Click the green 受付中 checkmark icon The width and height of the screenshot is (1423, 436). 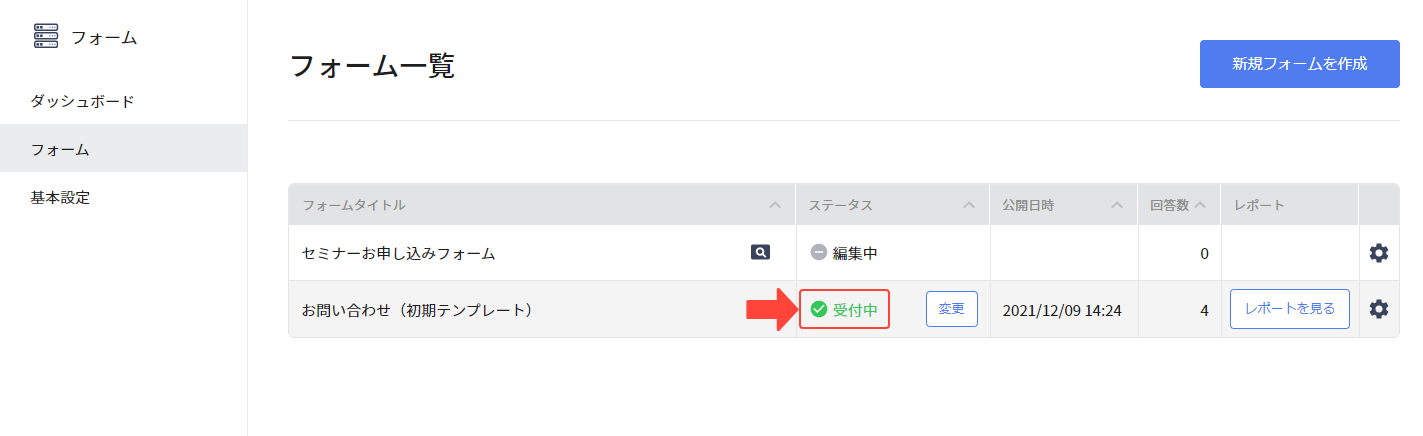pyautogui.click(x=818, y=310)
